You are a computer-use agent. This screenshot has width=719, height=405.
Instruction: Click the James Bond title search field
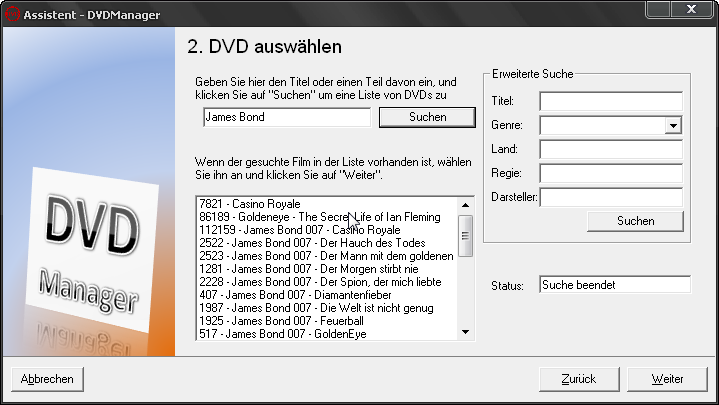(287, 117)
